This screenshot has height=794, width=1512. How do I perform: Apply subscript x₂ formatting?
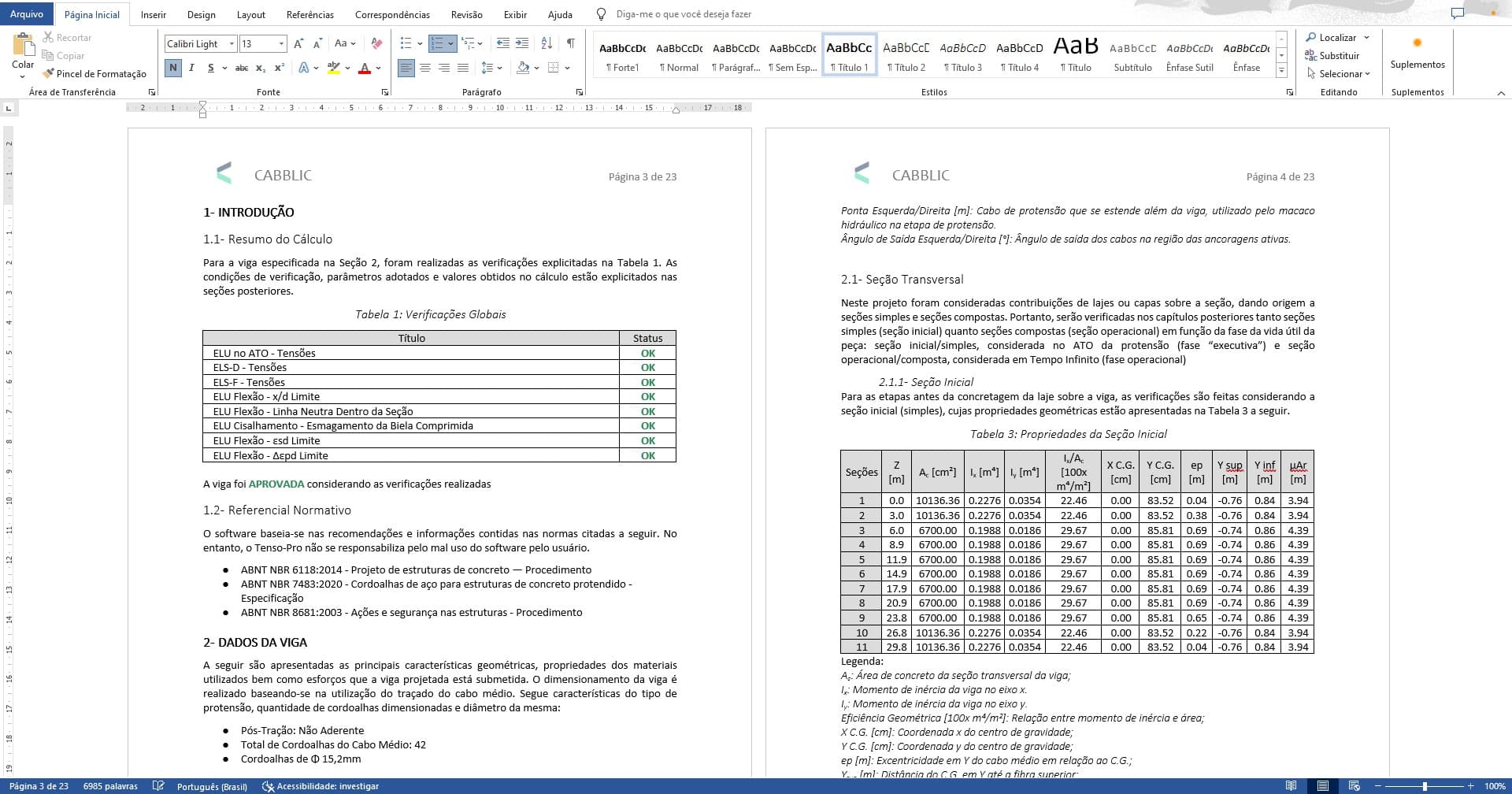tap(261, 69)
